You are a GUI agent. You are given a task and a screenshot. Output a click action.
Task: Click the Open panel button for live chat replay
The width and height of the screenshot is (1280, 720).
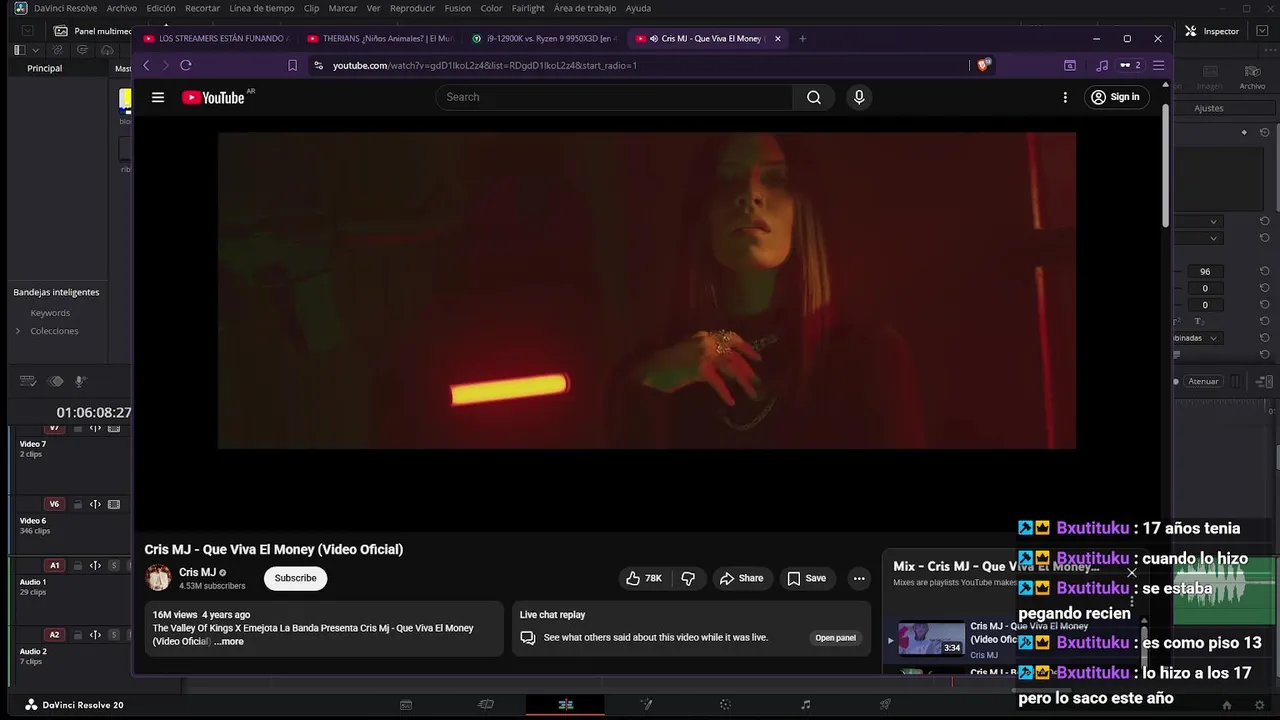pyautogui.click(x=835, y=638)
